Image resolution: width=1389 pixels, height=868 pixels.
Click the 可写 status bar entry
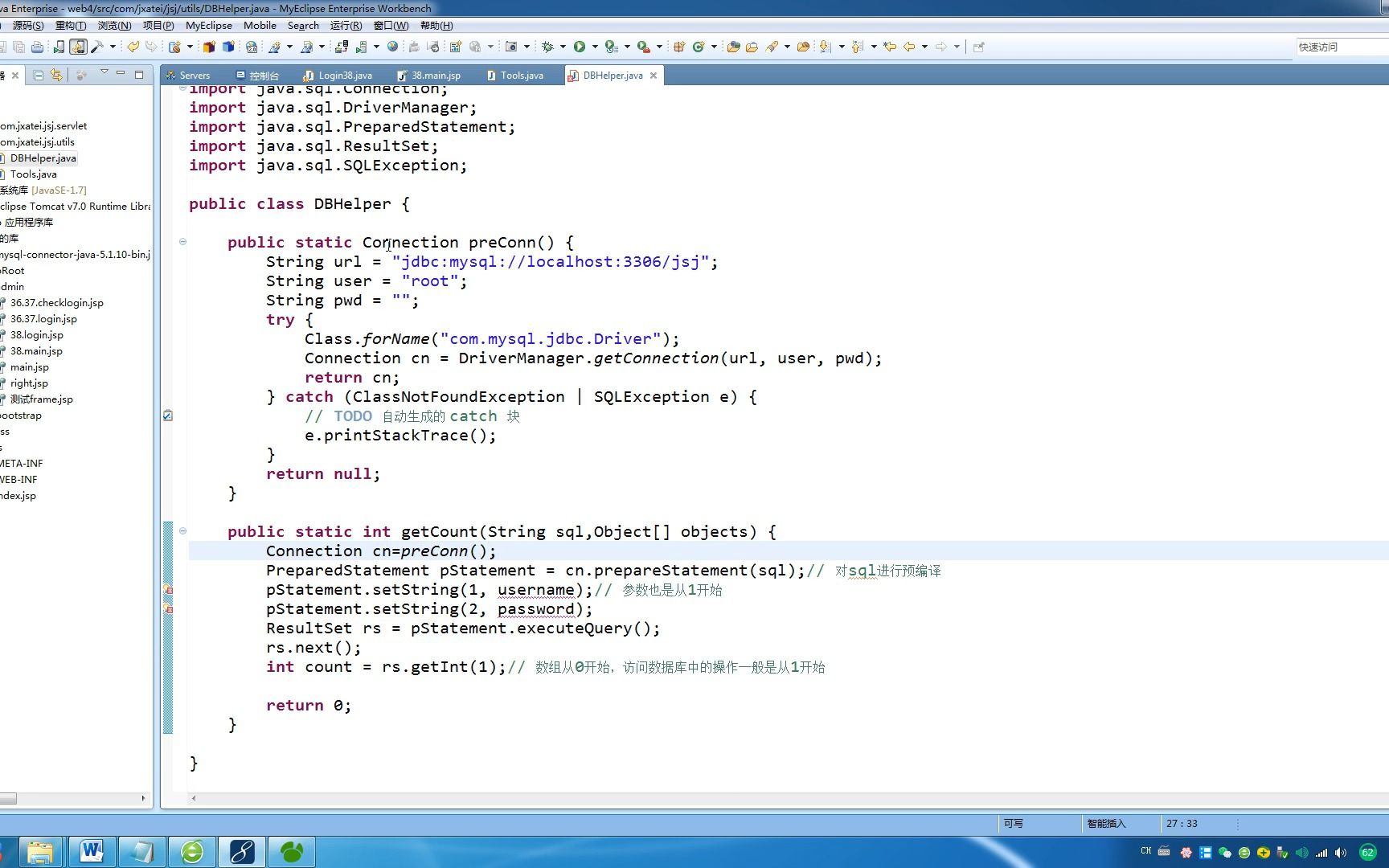tap(1013, 824)
